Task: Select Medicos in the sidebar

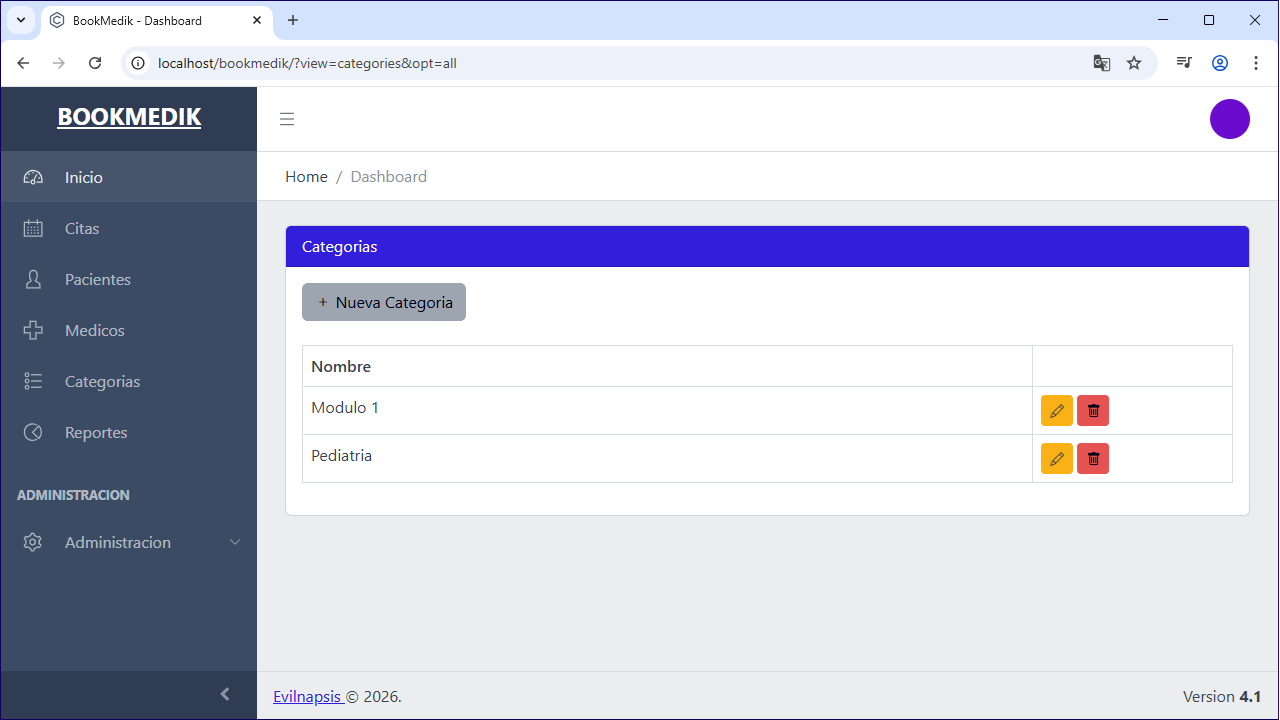Action: (x=129, y=330)
